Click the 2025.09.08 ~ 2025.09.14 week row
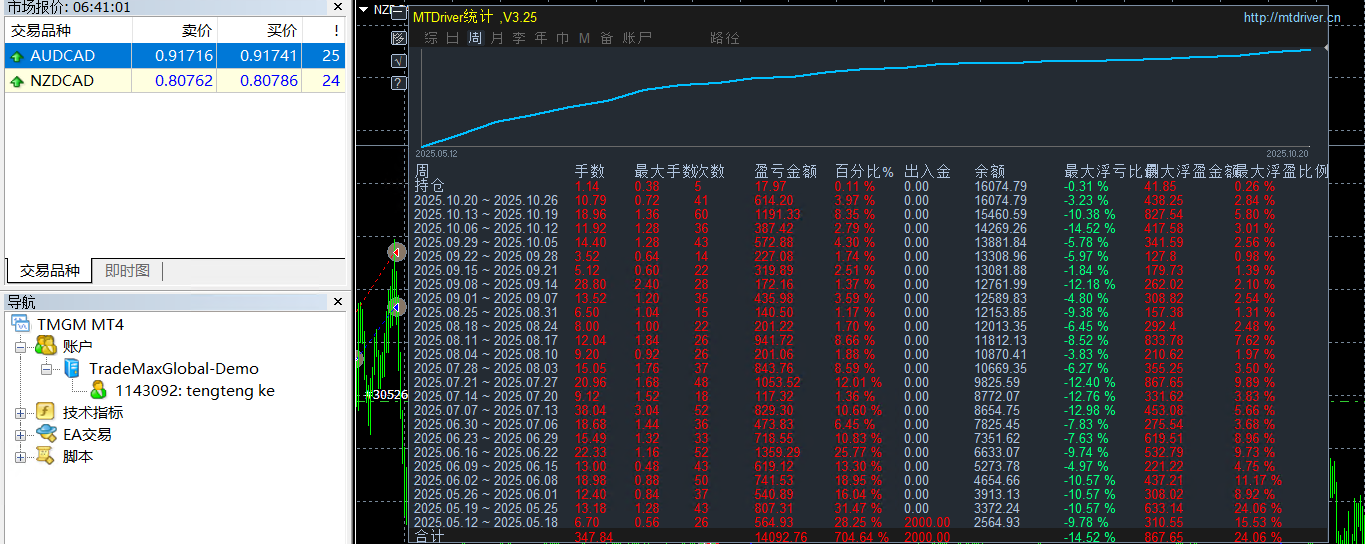Image resolution: width=1365 pixels, height=544 pixels. pos(871,284)
